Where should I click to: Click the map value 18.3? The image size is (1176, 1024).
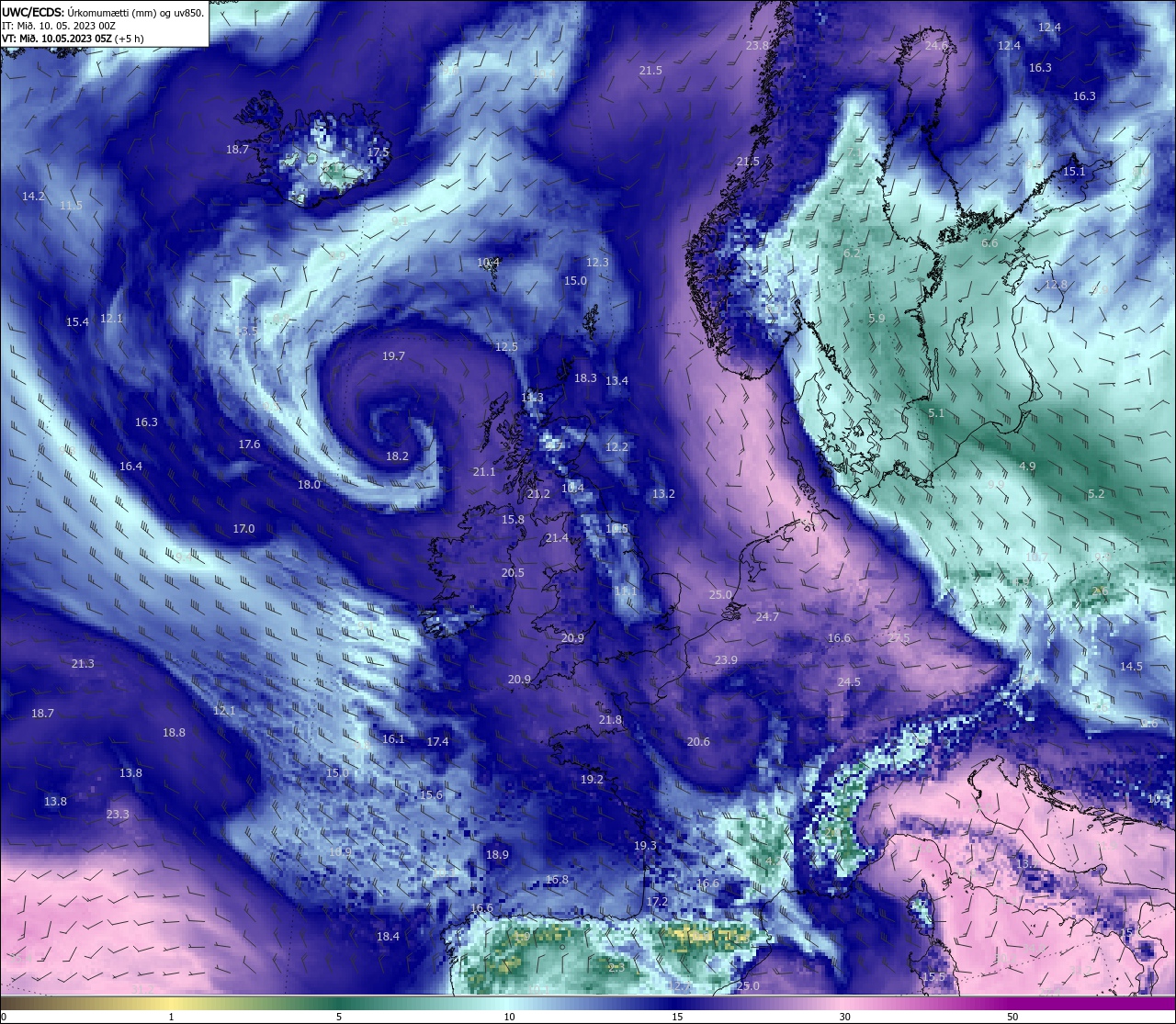click(585, 378)
